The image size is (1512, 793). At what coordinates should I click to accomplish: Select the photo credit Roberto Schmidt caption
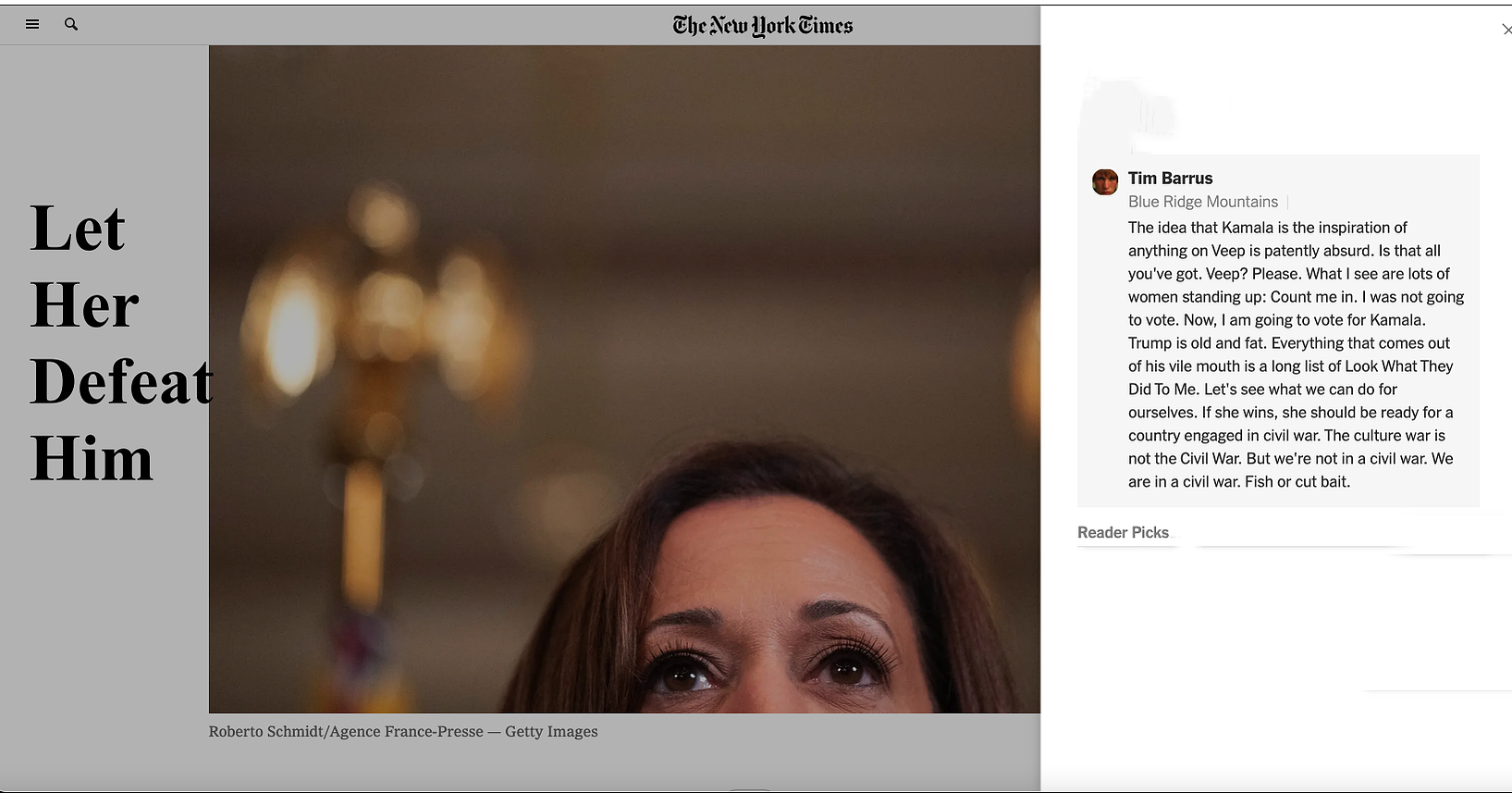click(x=403, y=732)
